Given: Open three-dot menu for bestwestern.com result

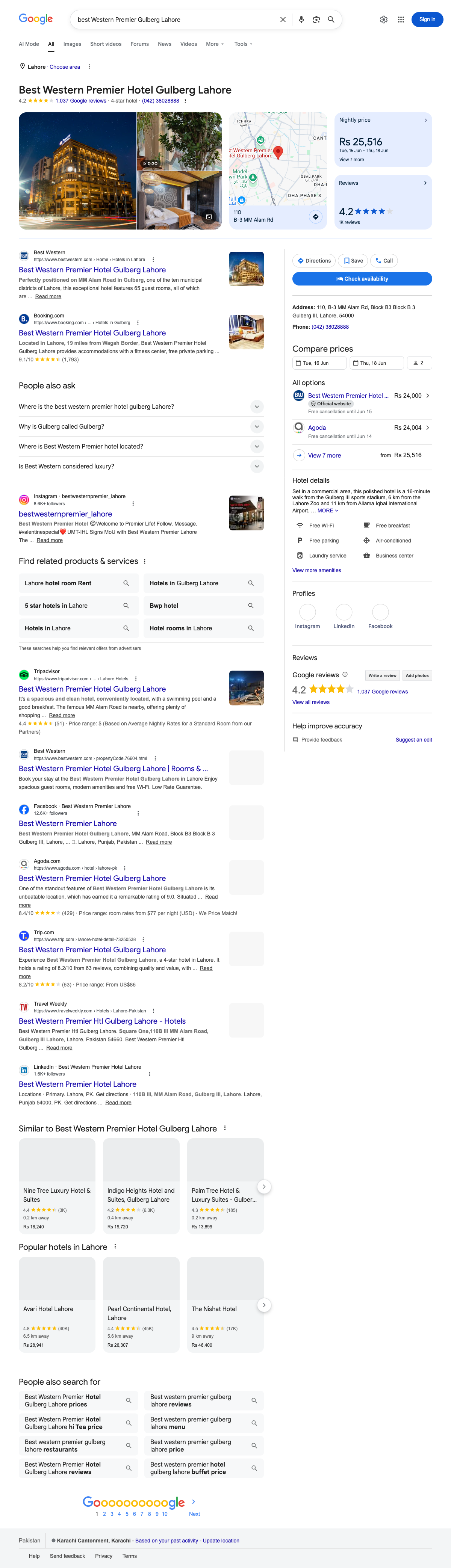Looking at the screenshot, I should click(153, 259).
